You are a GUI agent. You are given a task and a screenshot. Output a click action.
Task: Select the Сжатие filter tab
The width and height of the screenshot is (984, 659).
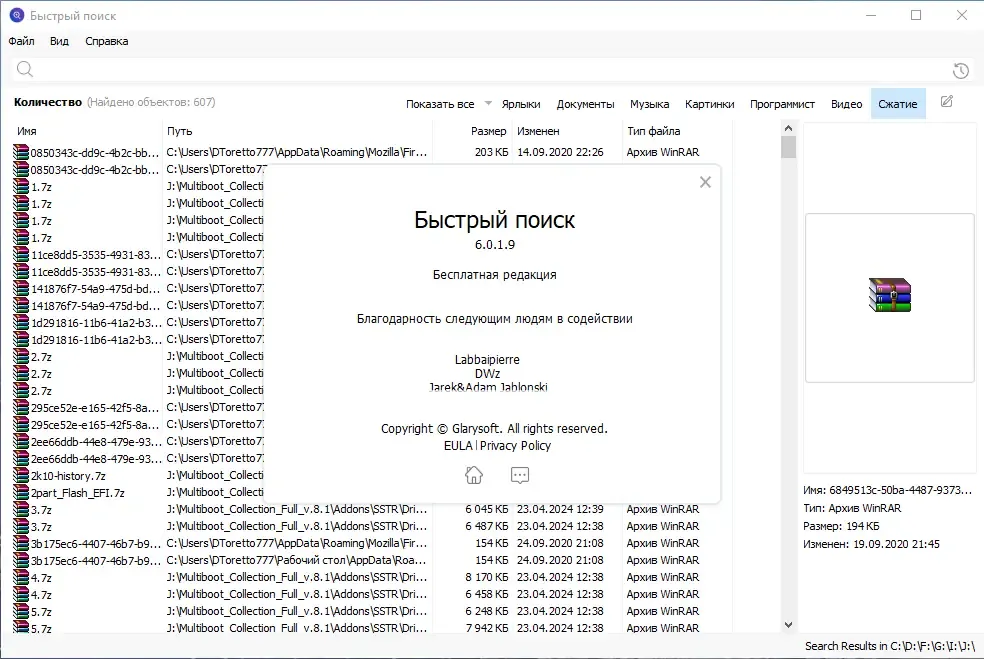898,104
